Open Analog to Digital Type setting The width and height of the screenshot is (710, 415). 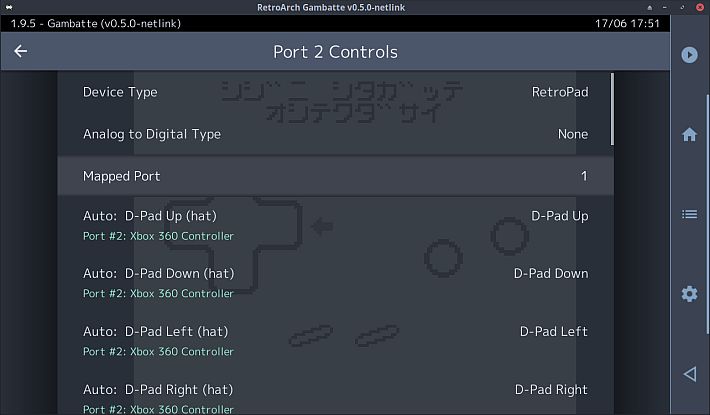click(336, 134)
